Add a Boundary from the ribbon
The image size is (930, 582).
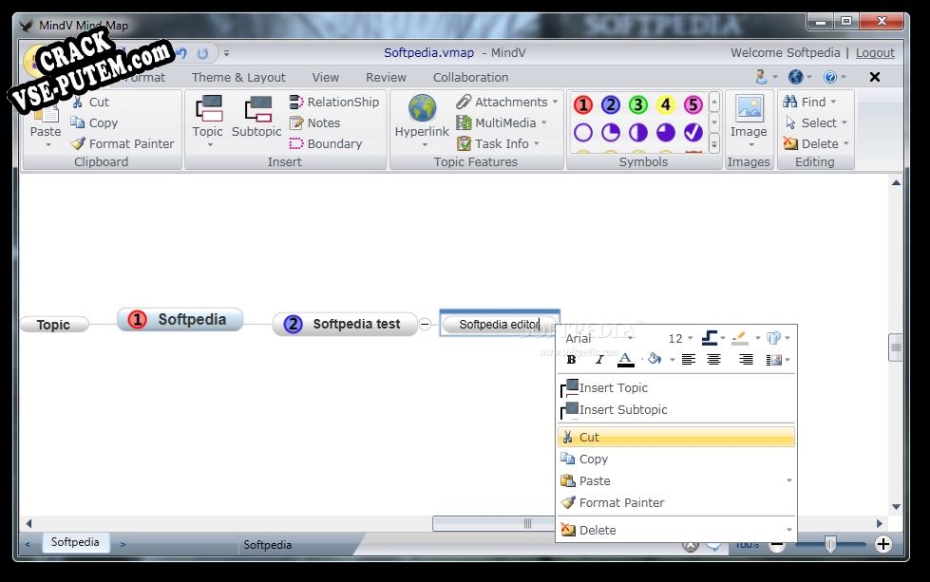[x=326, y=144]
